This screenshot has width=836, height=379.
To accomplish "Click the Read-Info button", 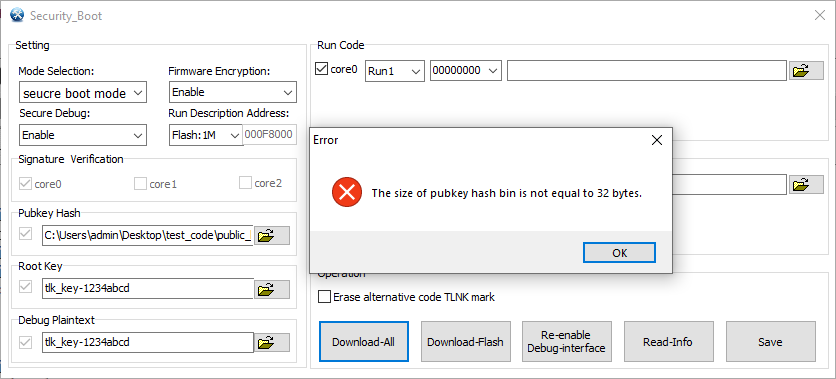I will (669, 342).
